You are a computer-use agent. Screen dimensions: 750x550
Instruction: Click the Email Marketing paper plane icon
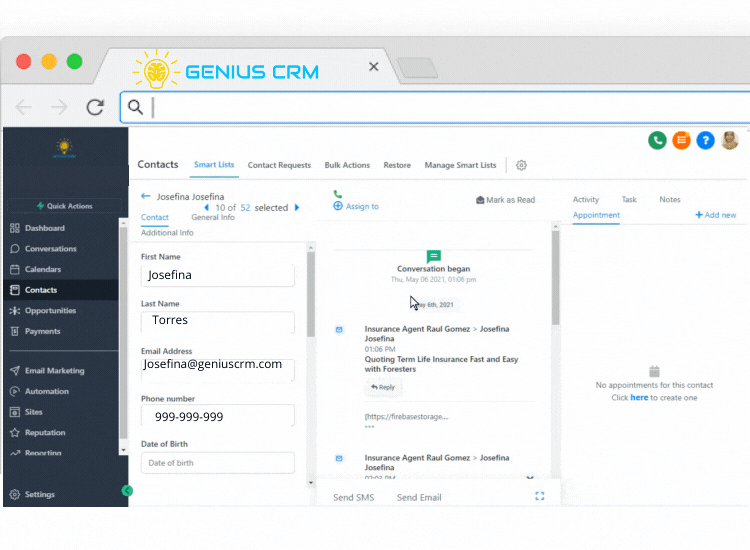coord(15,371)
